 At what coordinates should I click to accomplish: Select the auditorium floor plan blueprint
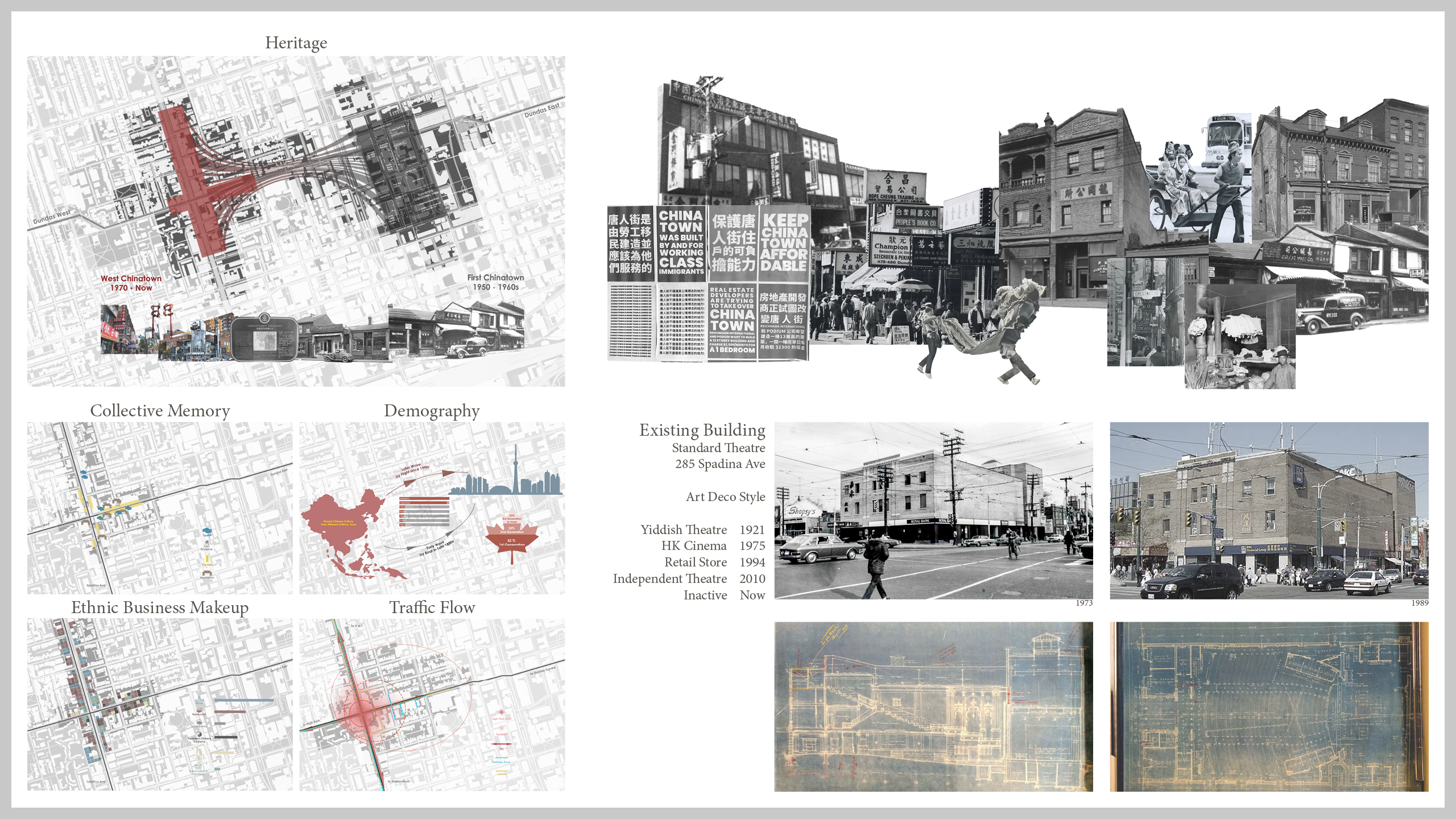click(1268, 706)
